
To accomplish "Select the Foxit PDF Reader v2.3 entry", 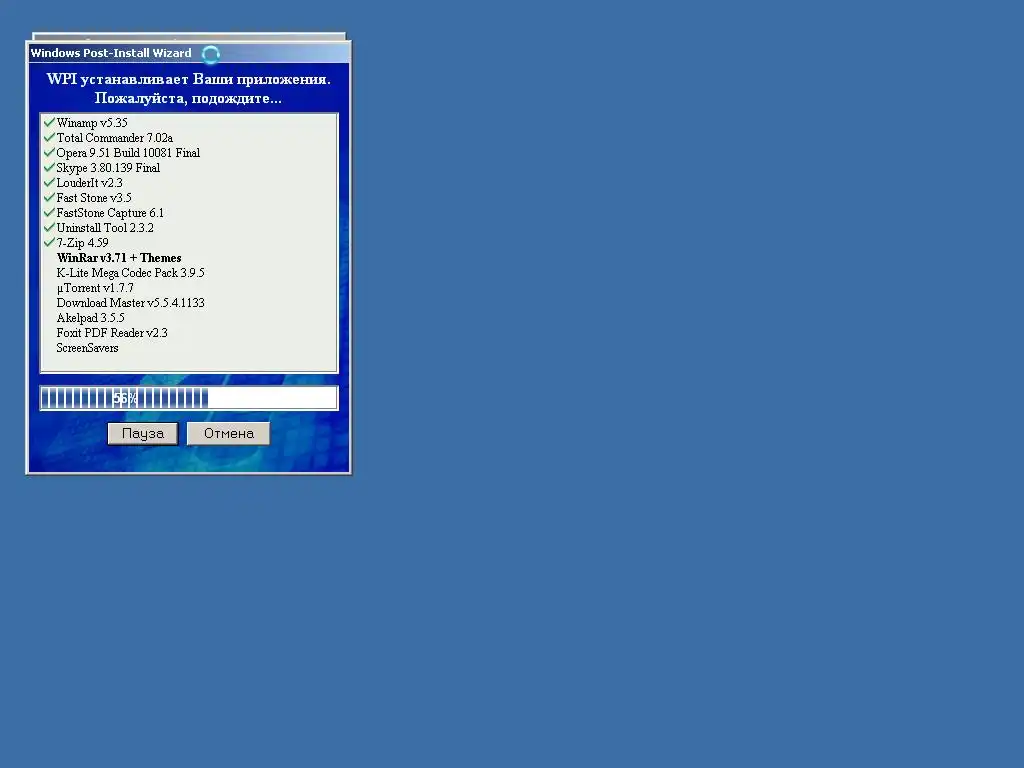I will click(112, 333).
